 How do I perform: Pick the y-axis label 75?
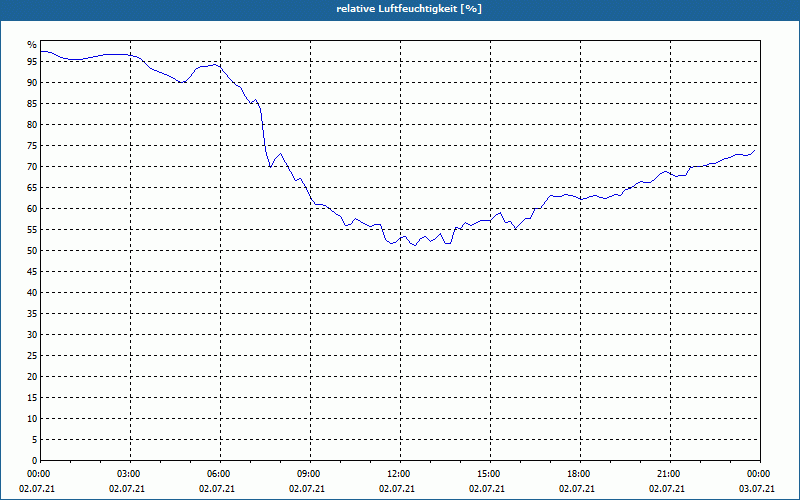coord(32,146)
